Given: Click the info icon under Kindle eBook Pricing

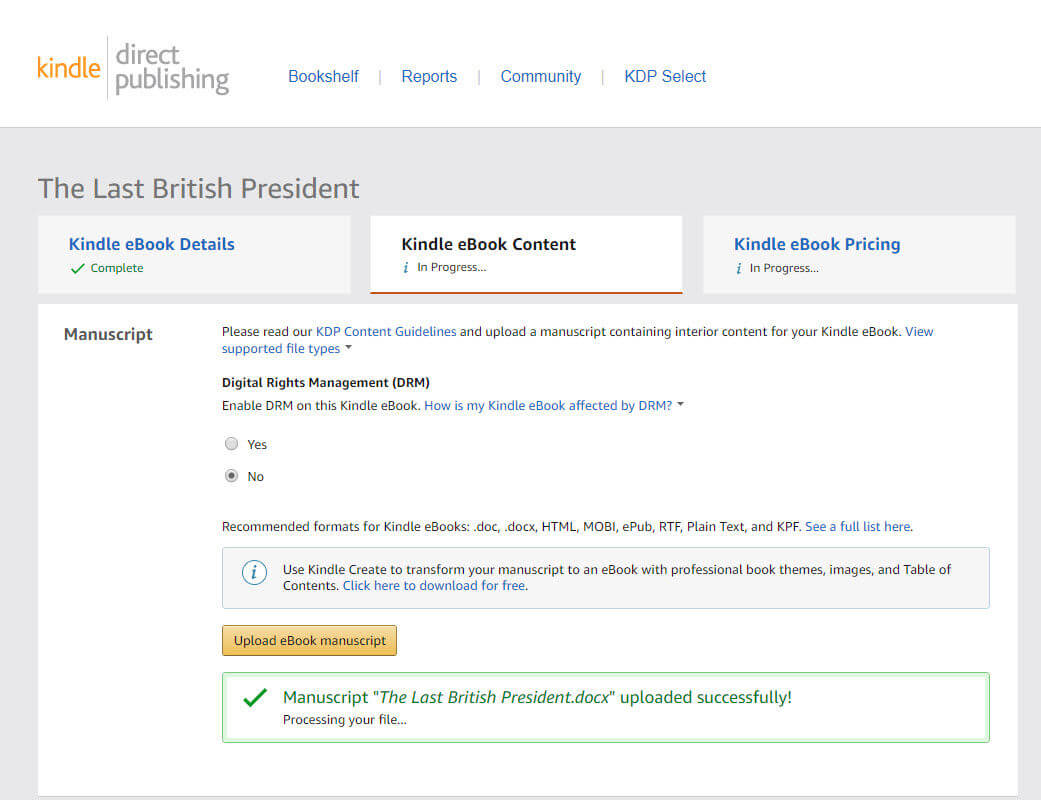Looking at the screenshot, I should tap(738, 268).
